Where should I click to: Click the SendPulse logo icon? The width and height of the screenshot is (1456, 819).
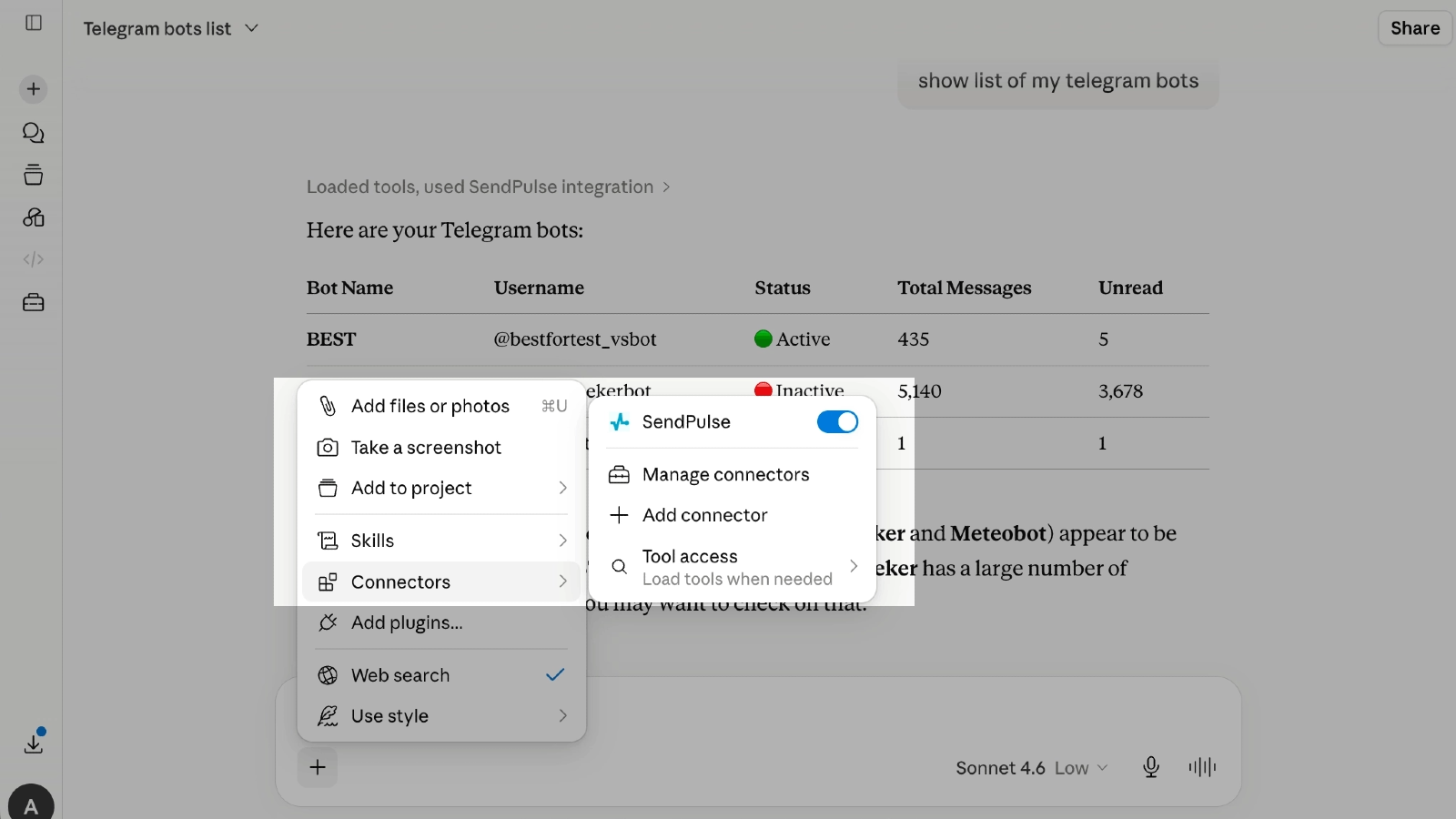620,422
